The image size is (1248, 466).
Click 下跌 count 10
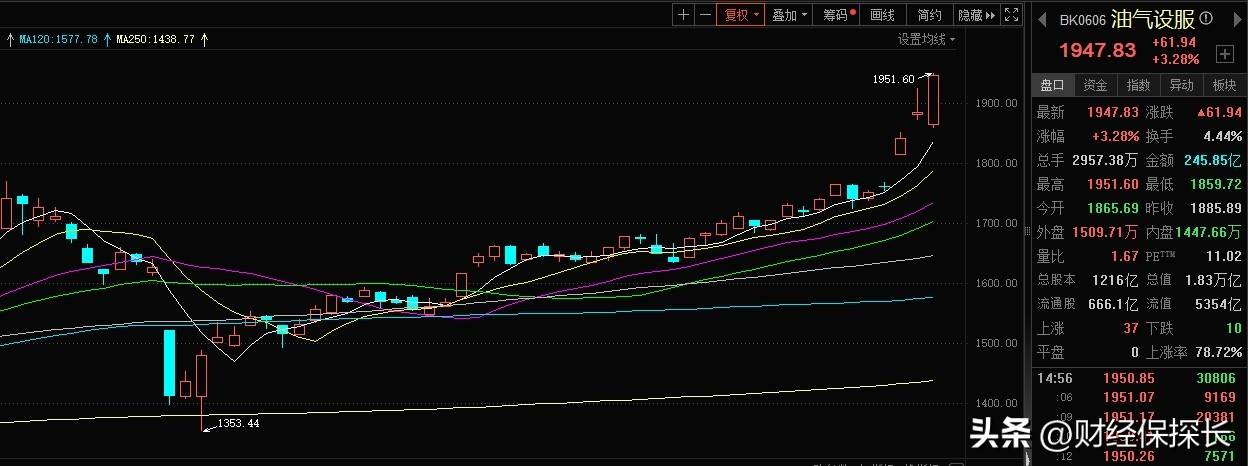tap(1233, 328)
